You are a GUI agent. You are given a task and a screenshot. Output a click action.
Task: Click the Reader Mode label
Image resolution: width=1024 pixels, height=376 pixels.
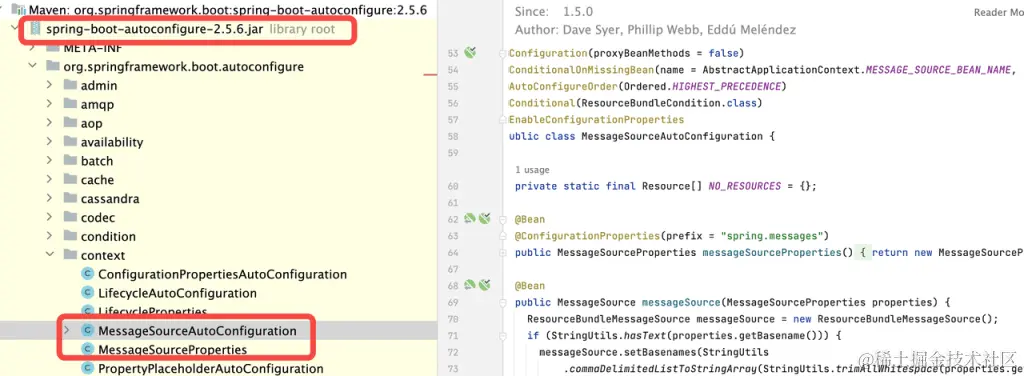click(x=999, y=12)
